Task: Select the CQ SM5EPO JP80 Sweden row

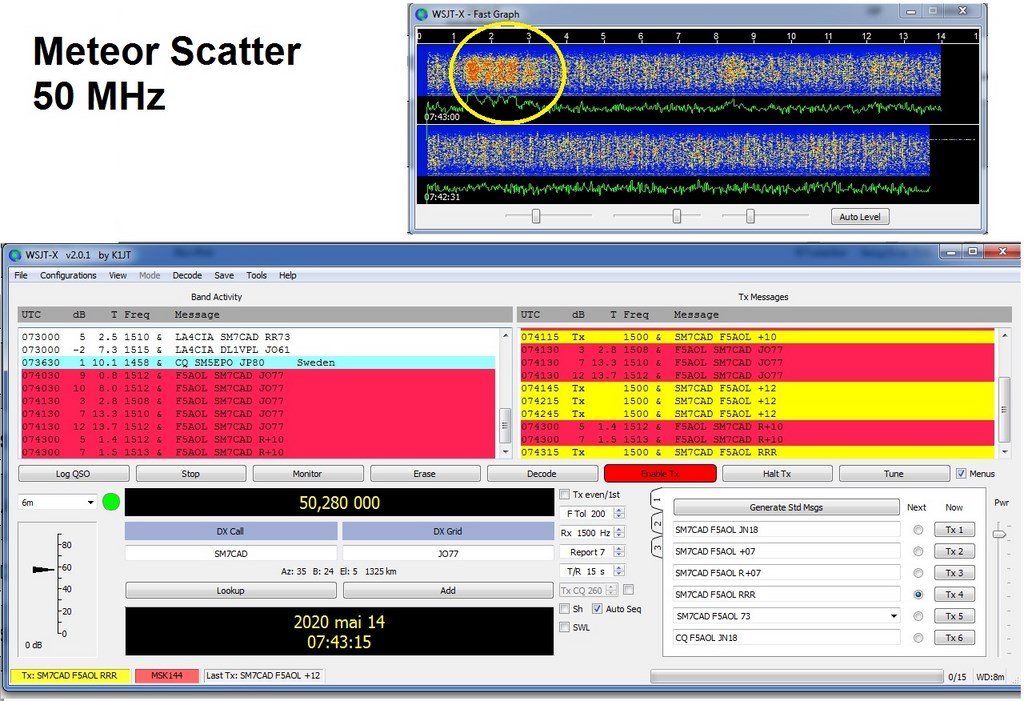Action: tap(258, 363)
